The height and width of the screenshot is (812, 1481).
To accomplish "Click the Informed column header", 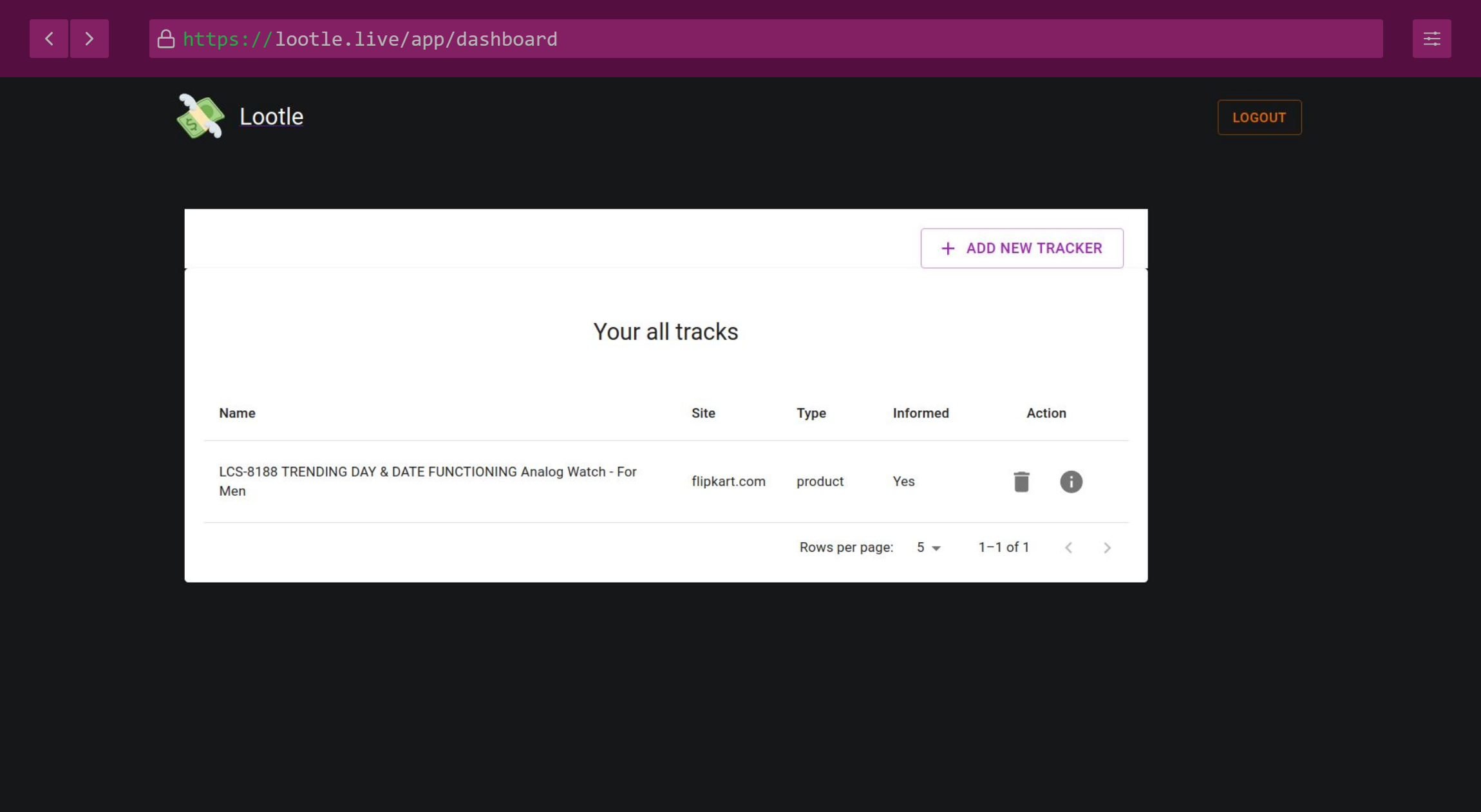I will pos(920,413).
